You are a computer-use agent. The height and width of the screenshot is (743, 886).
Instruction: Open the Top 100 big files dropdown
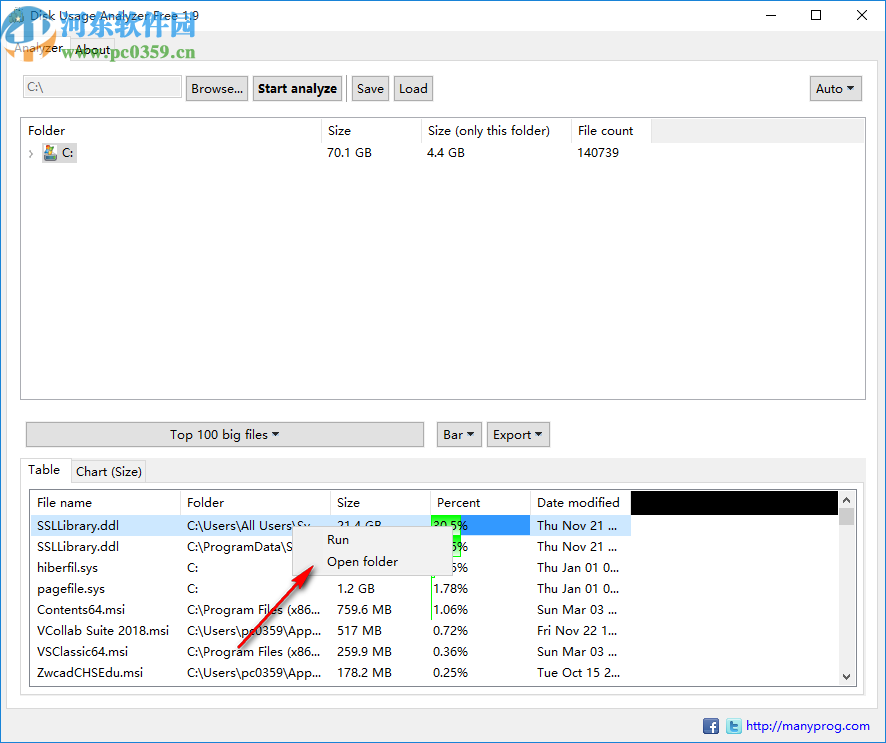coord(224,434)
